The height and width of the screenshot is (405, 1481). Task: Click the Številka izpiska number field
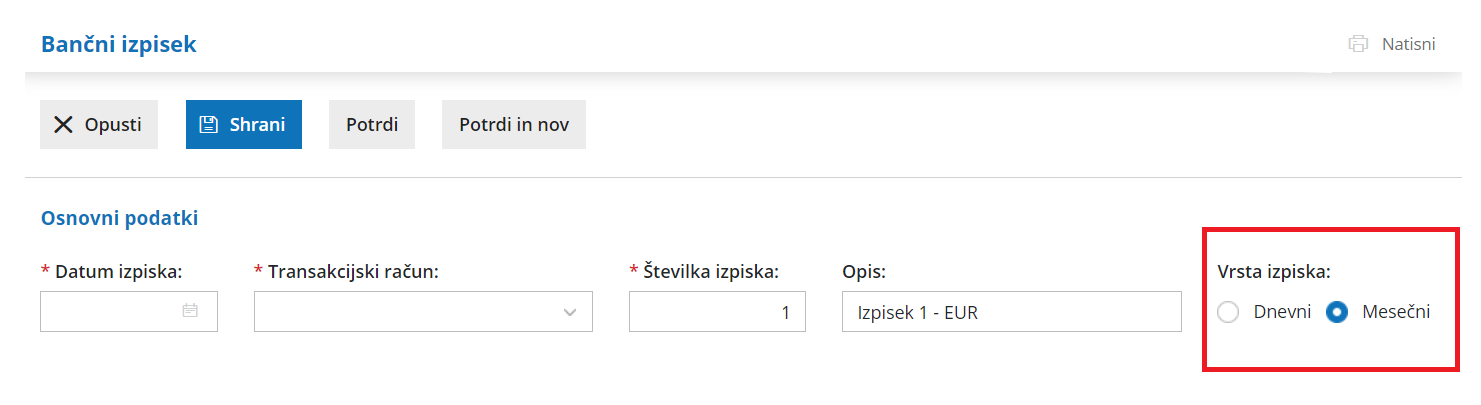click(717, 312)
